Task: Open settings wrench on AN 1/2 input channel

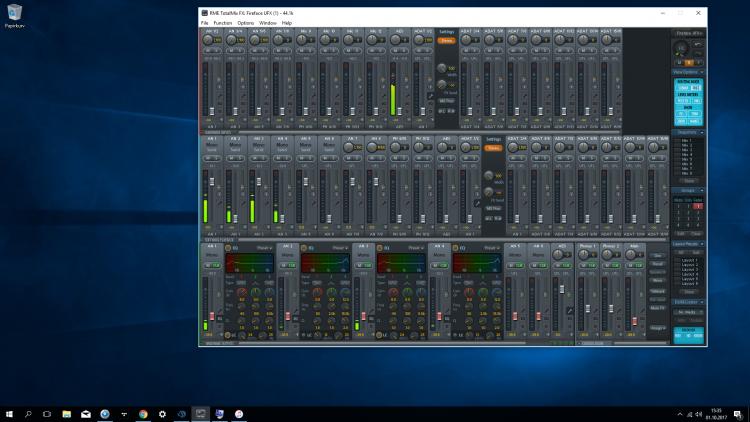Action: 220,96
